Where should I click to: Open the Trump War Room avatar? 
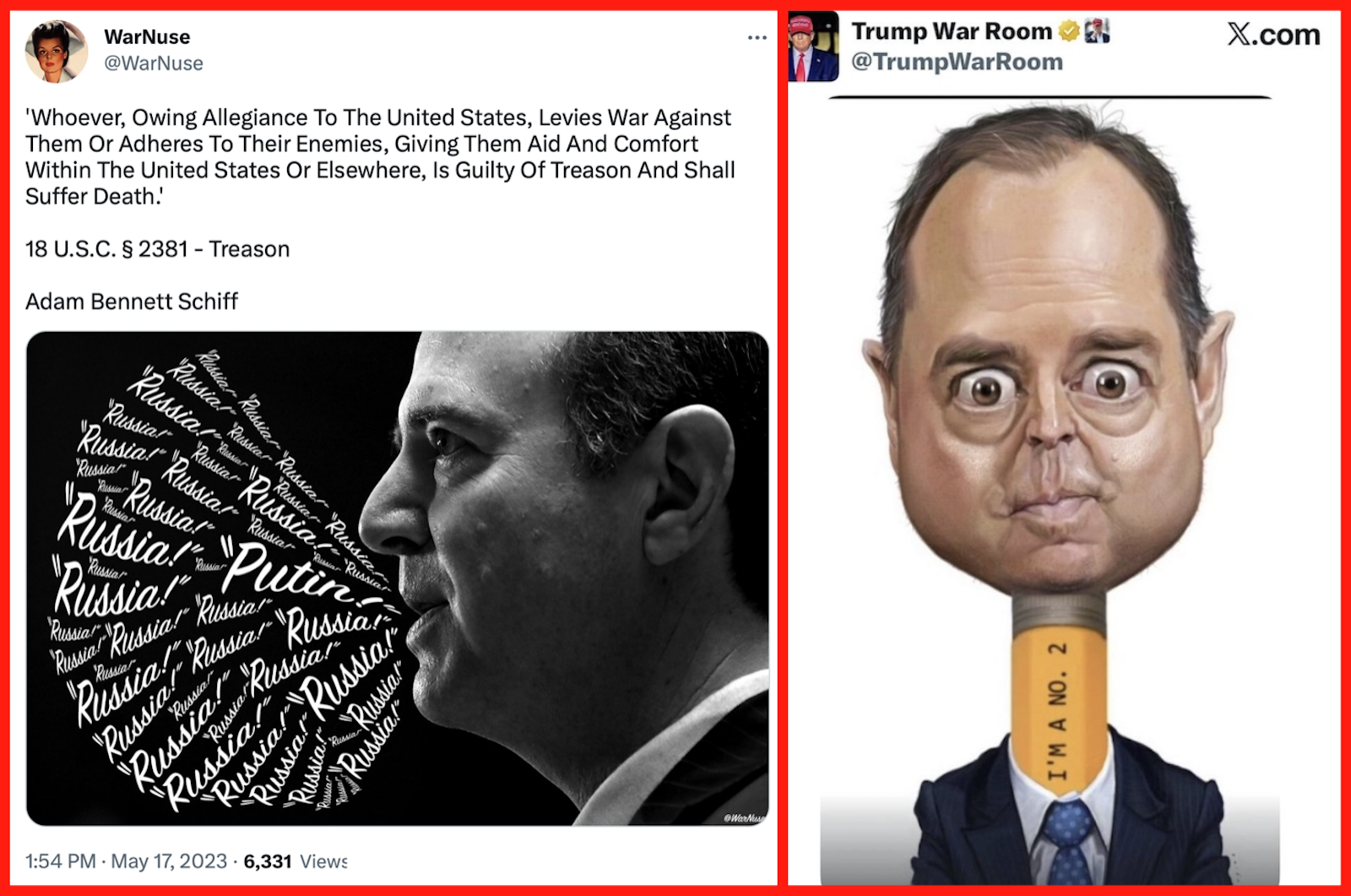coord(813,47)
